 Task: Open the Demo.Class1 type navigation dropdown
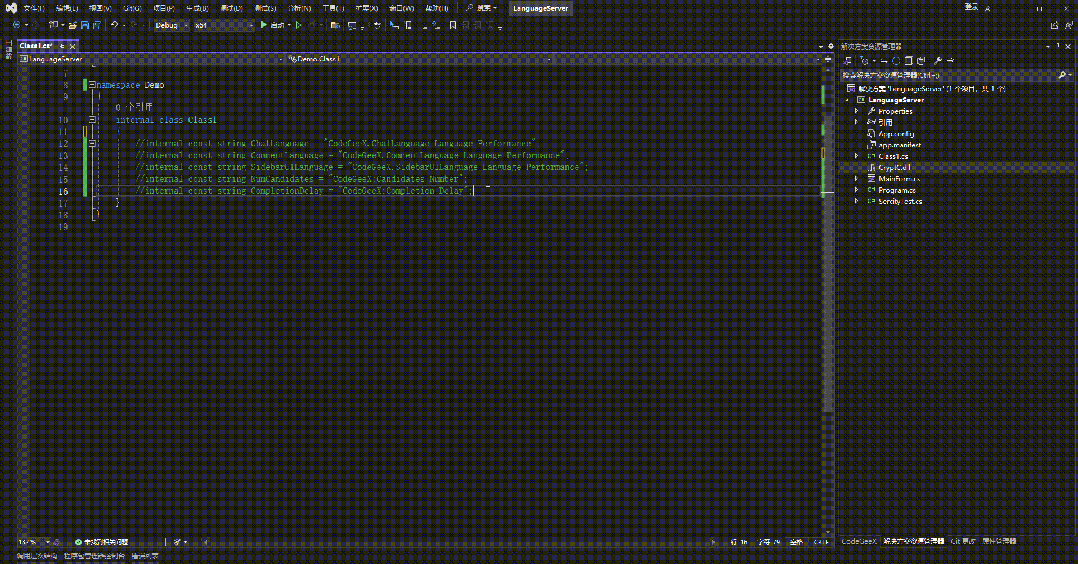(x=419, y=59)
